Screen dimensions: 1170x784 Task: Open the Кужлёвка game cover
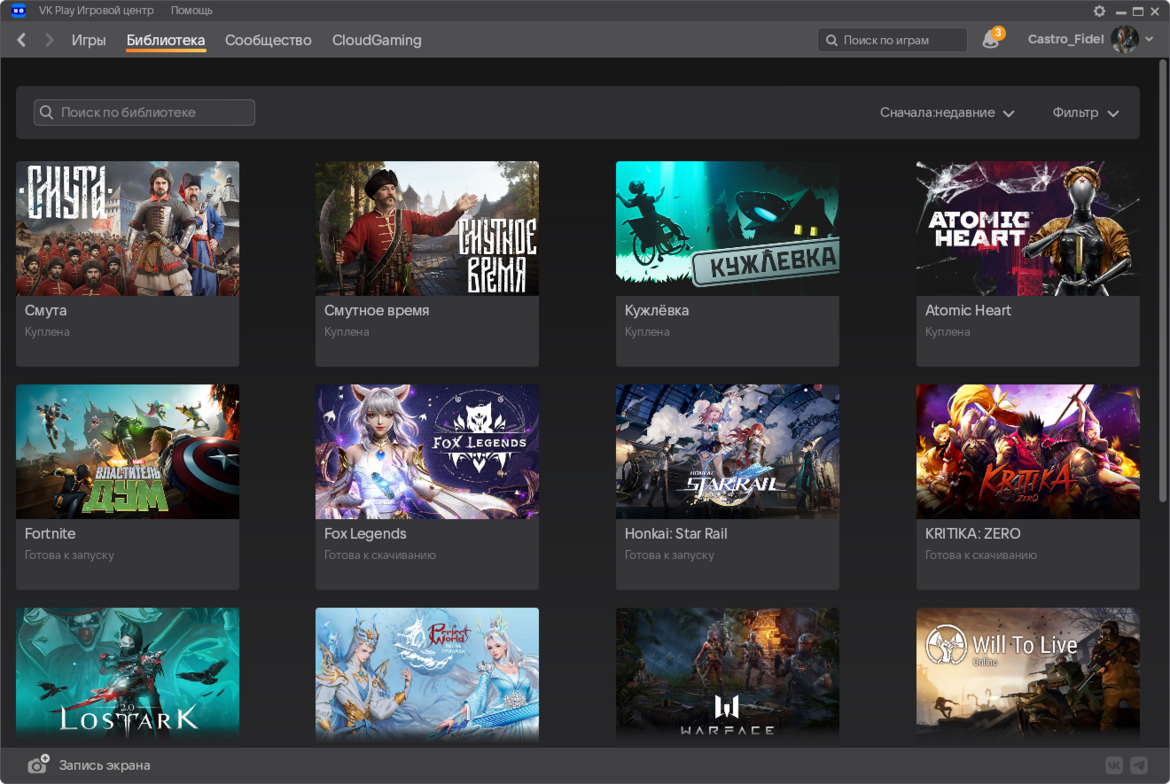tap(728, 228)
